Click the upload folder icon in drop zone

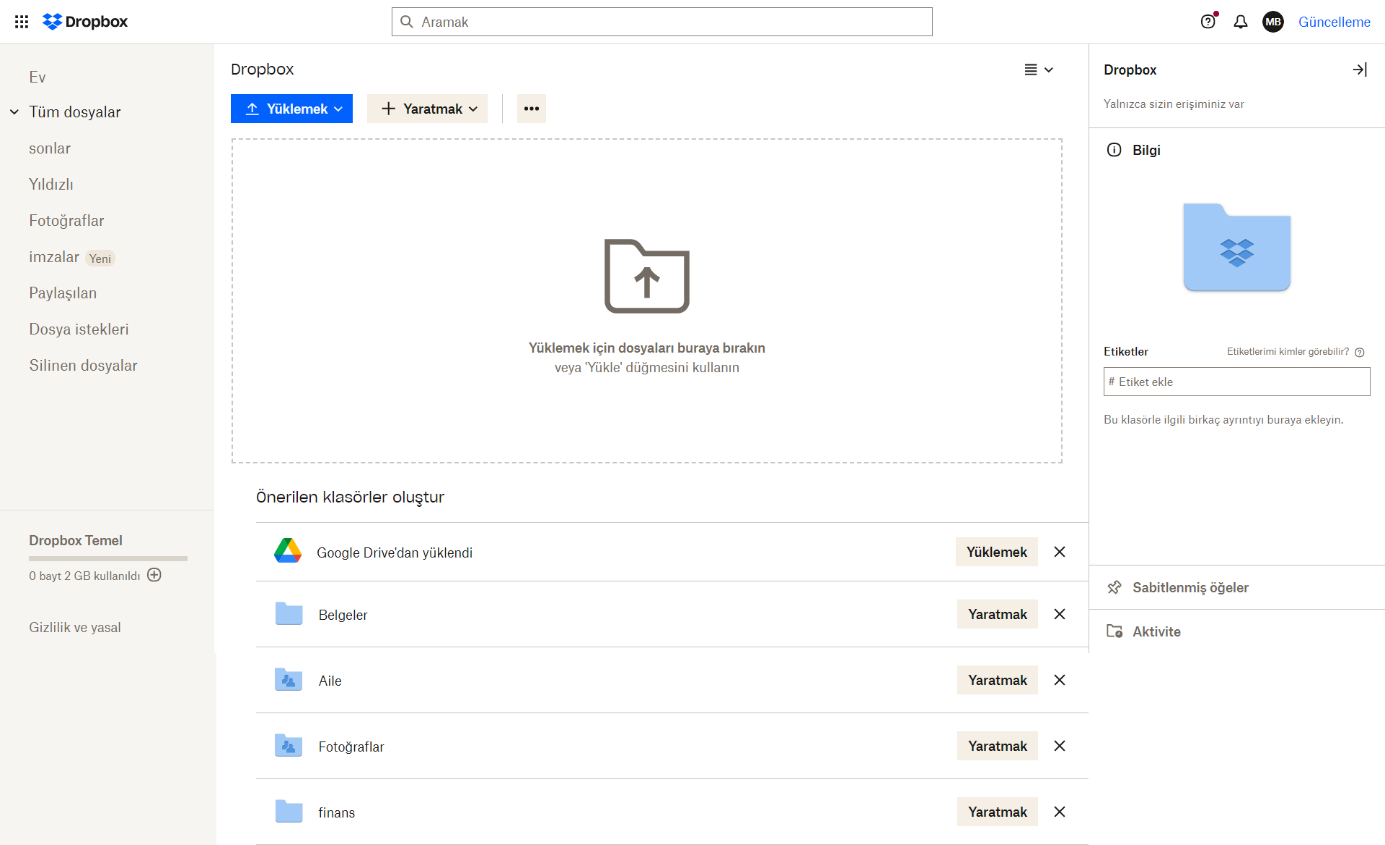[x=647, y=276]
